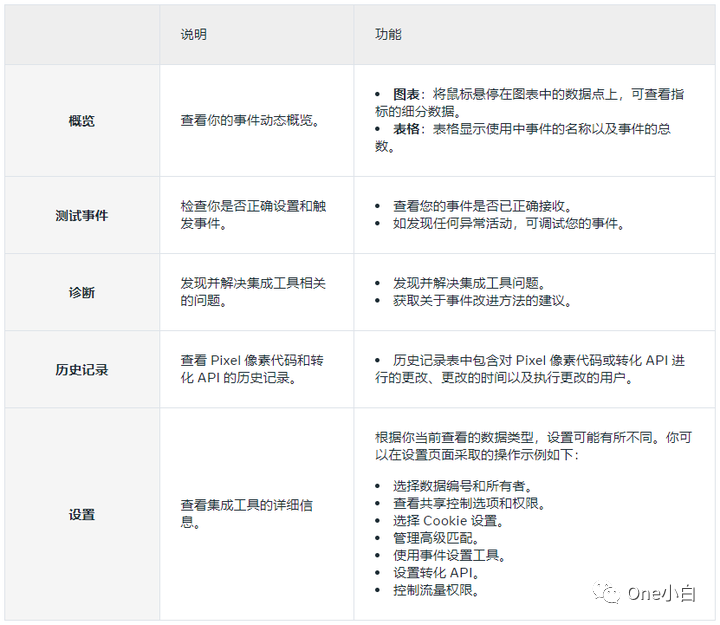Image resolution: width=720 pixels, height=625 pixels.
Task: Select the 设置 row label
Action: tap(82, 514)
